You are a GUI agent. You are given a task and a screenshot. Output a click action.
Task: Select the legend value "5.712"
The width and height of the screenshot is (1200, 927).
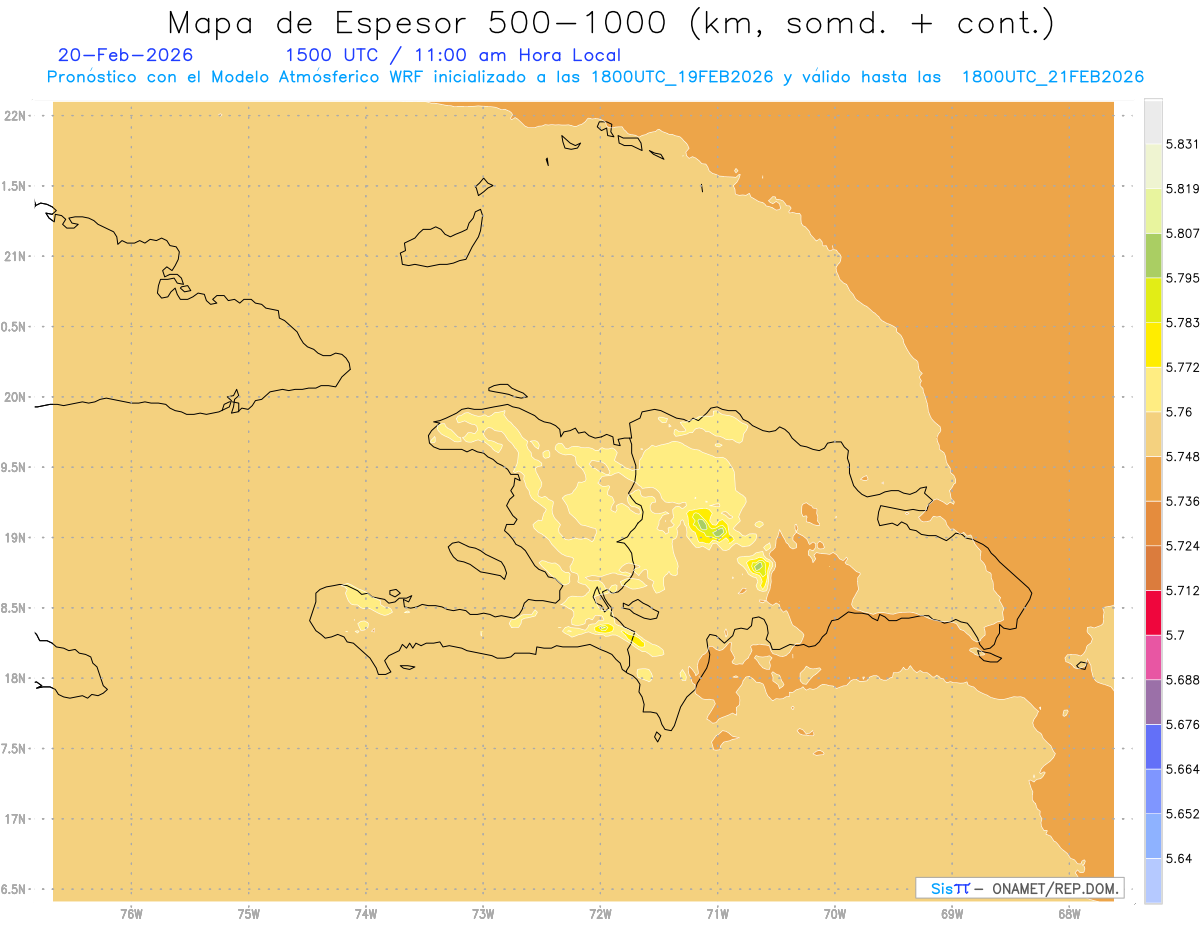[x=1183, y=591]
